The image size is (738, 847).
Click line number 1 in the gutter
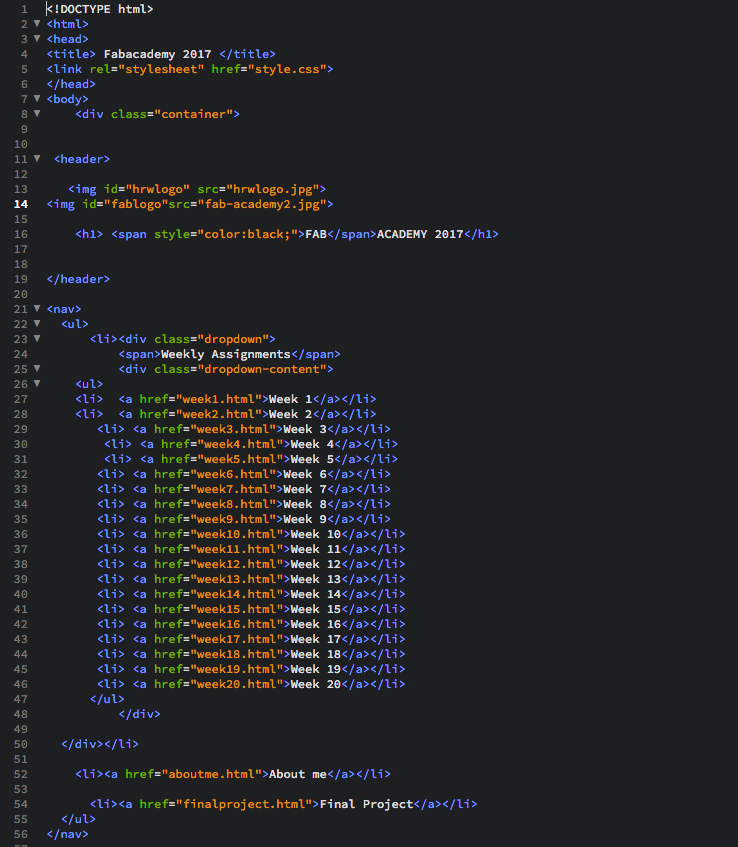(24, 9)
